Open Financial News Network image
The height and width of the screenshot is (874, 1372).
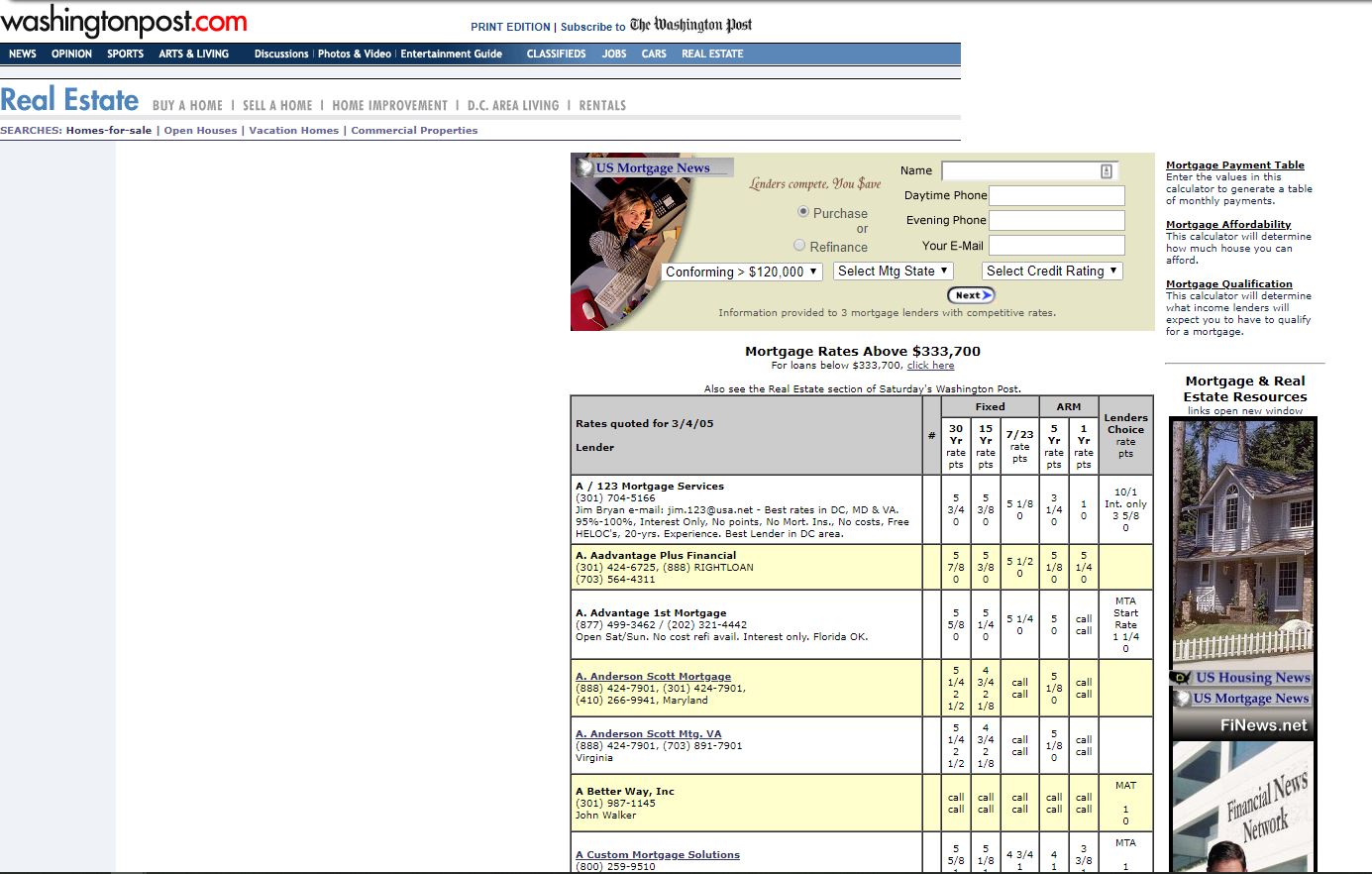1243,807
